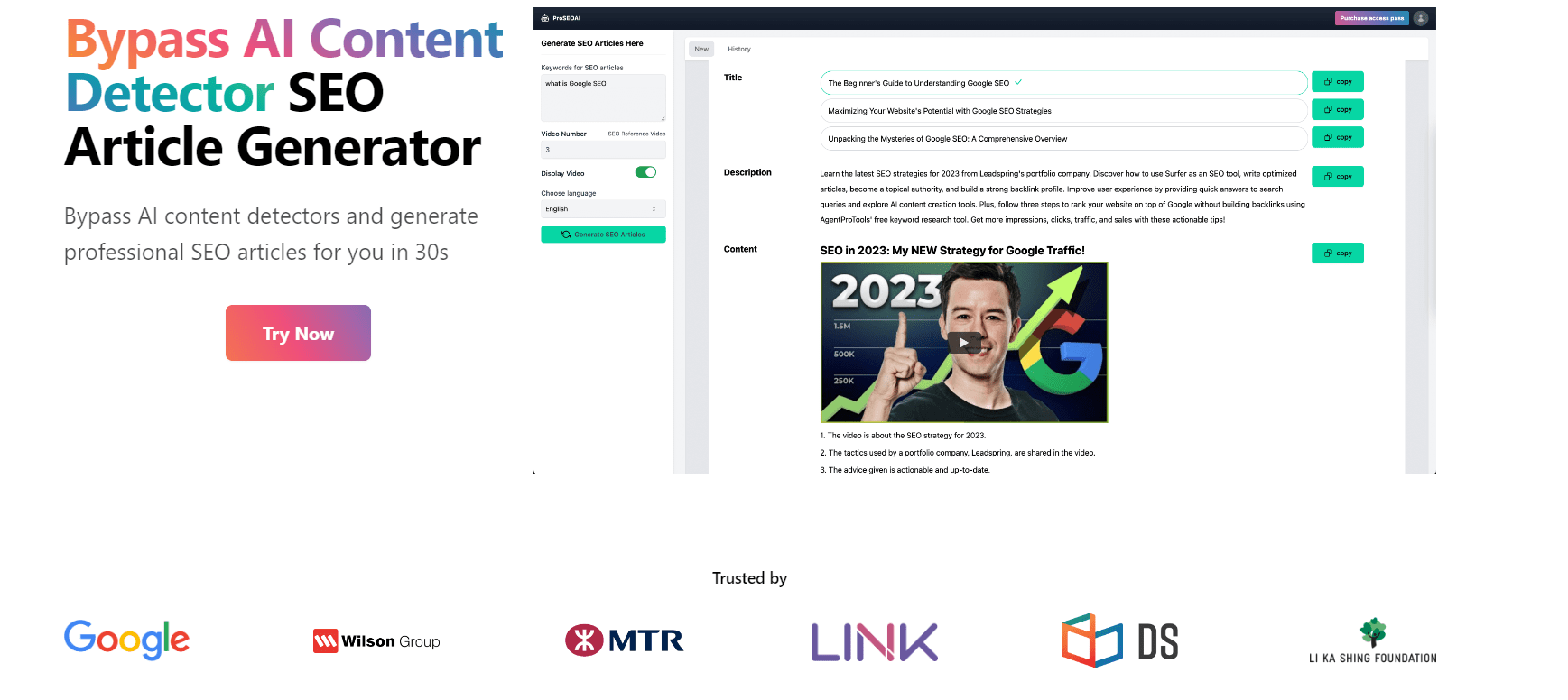Viewport: 1568px width, 700px height.
Task: Click the checkmark on the first title
Action: coord(1018,82)
